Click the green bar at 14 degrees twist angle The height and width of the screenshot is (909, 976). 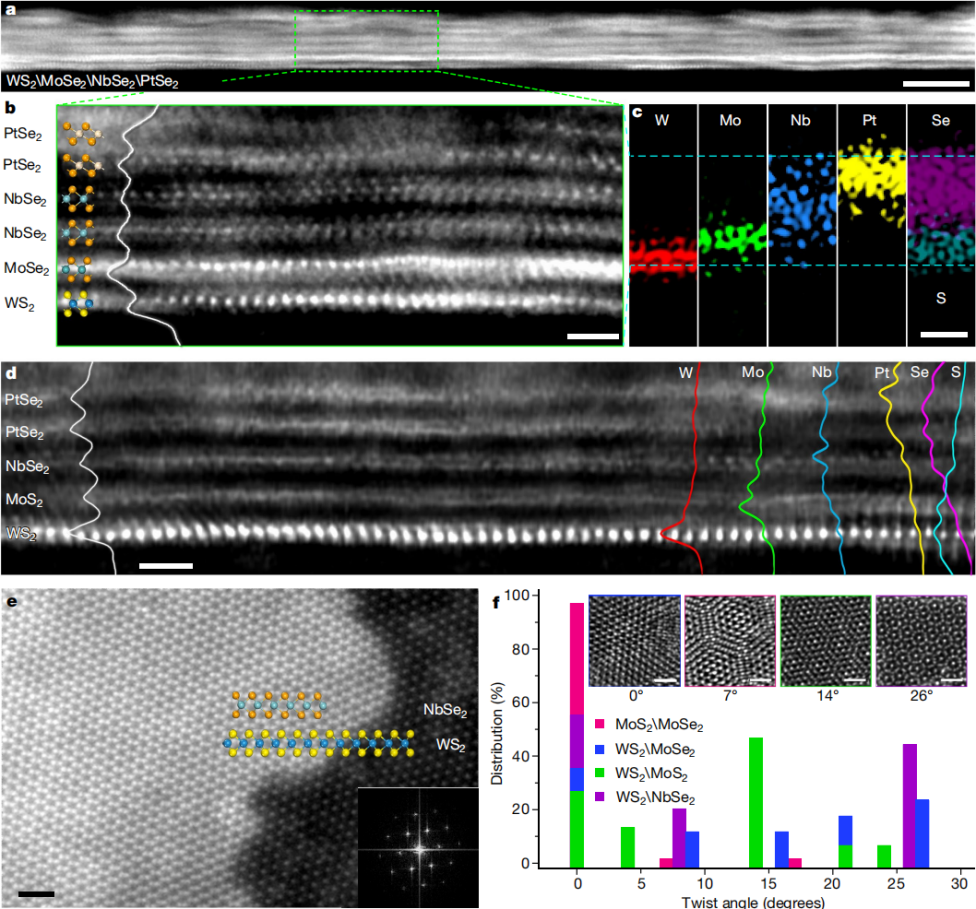point(756,800)
